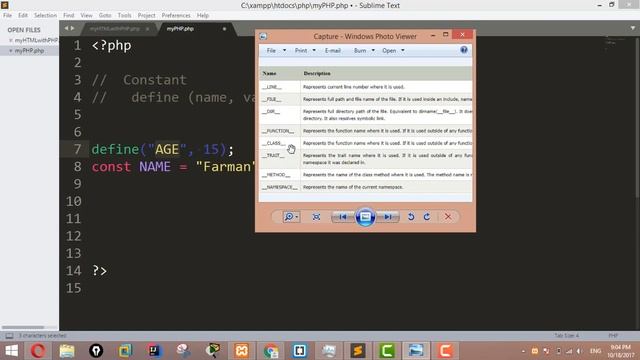Go to next image in Photo Viewer

click(388, 217)
